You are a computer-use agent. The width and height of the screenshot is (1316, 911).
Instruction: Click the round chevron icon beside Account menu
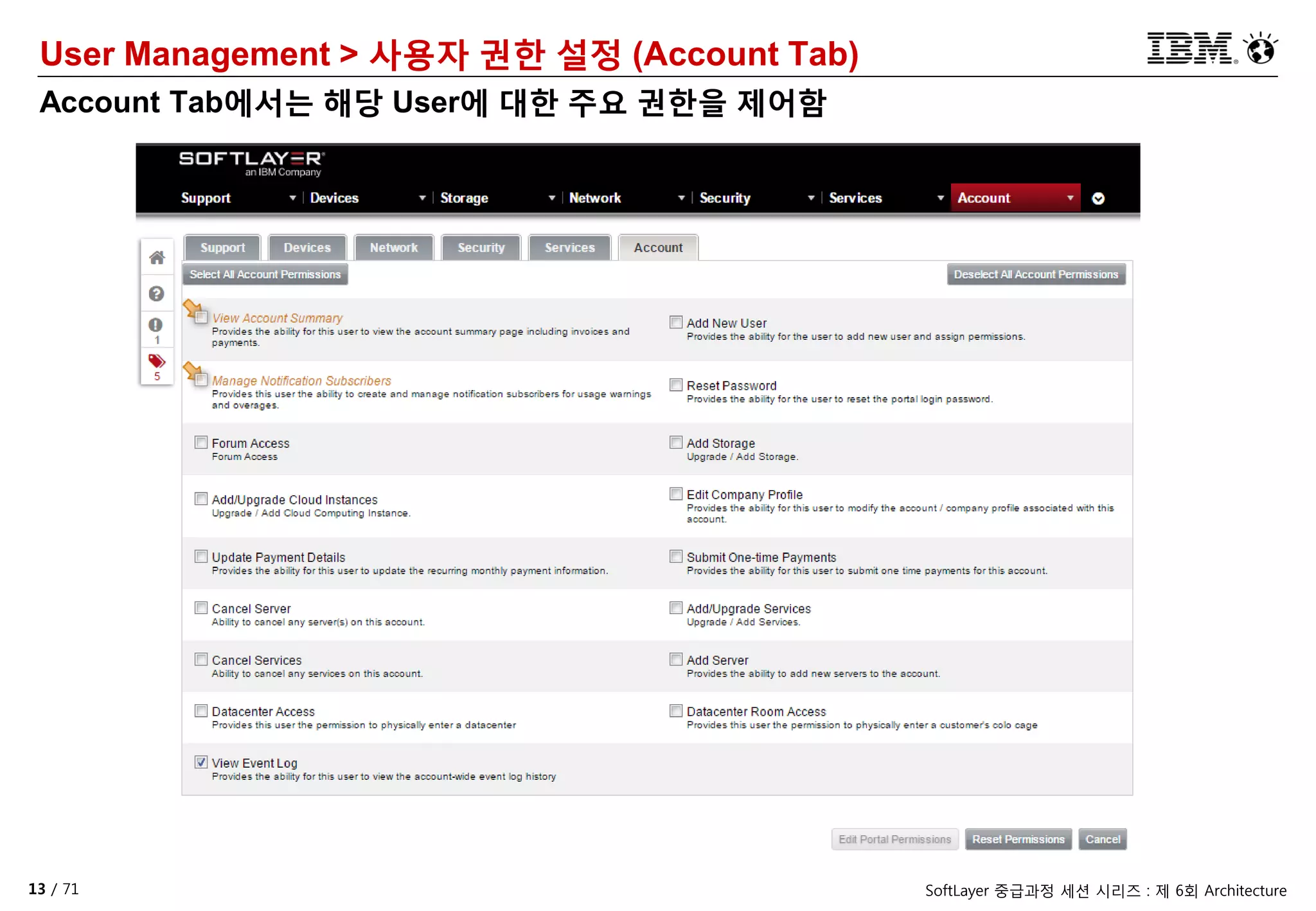[x=1098, y=199]
